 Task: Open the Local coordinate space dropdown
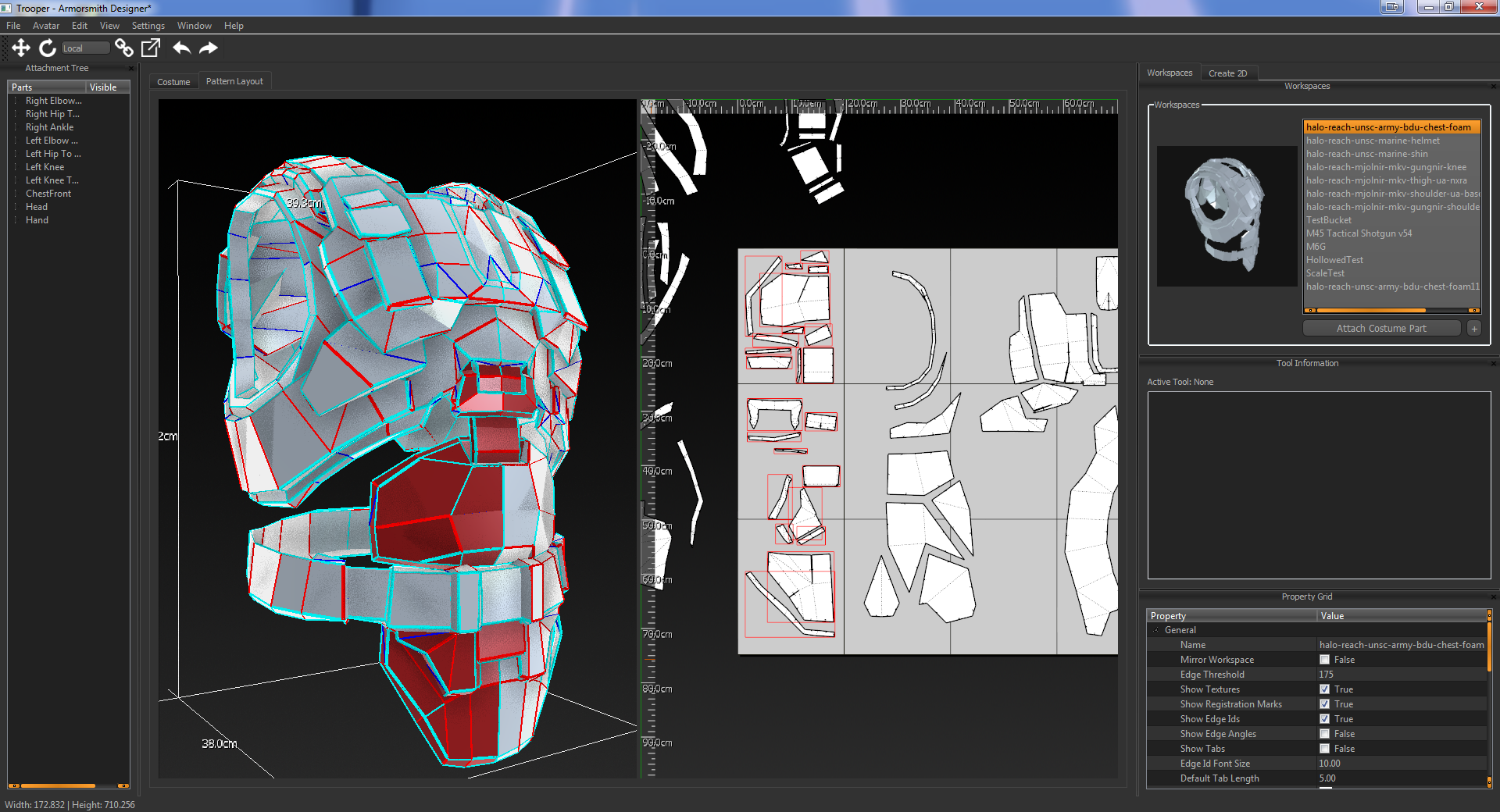click(85, 48)
